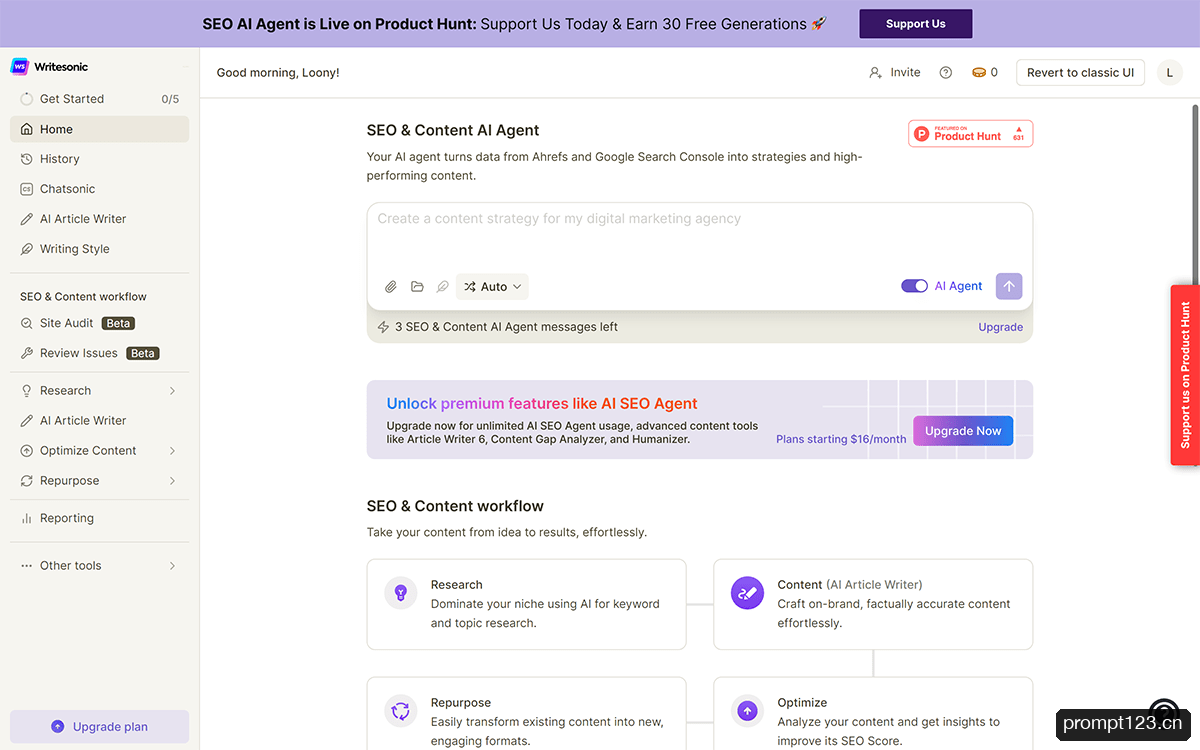This screenshot has height=750, width=1200.
Task: Expand the Repurpose sidebar section
Action: coord(99,481)
